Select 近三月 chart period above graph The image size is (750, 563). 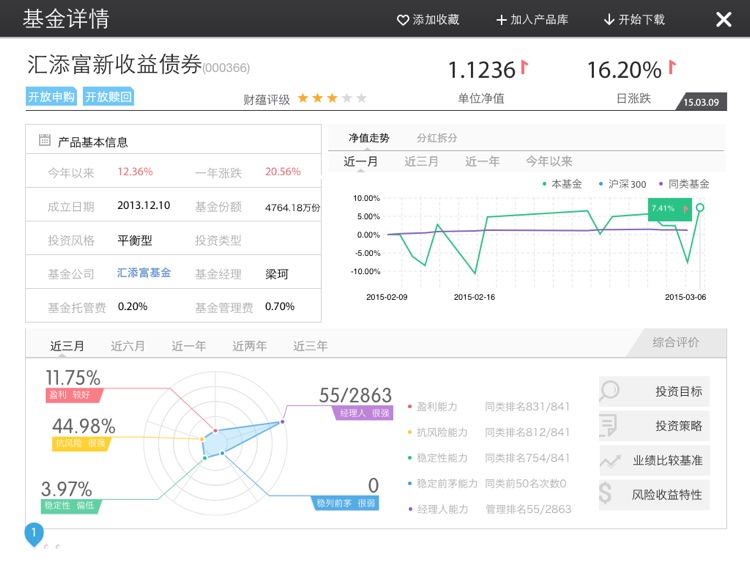[x=421, y=162]
